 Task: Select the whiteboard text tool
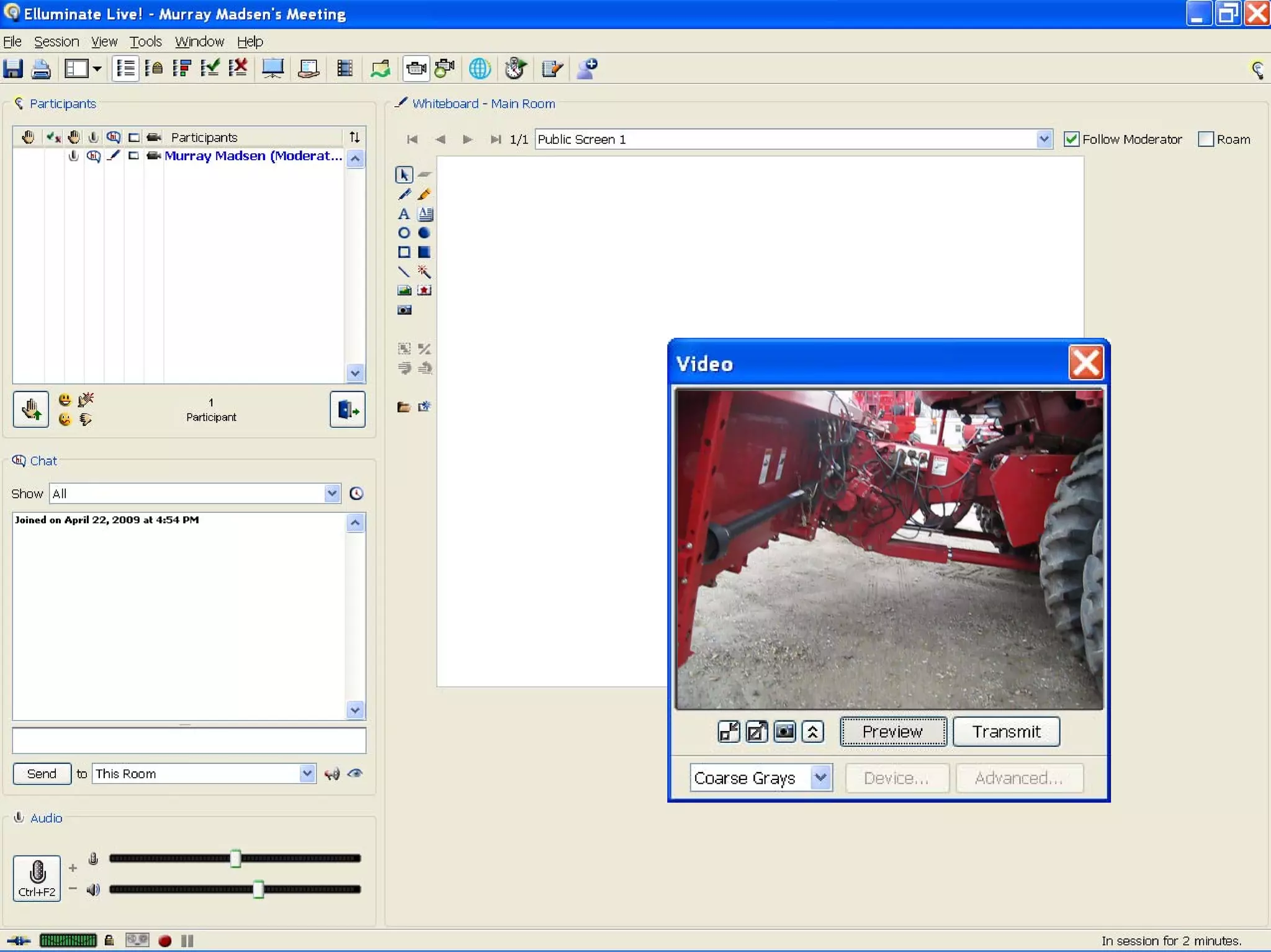click(x=404, y=214)
